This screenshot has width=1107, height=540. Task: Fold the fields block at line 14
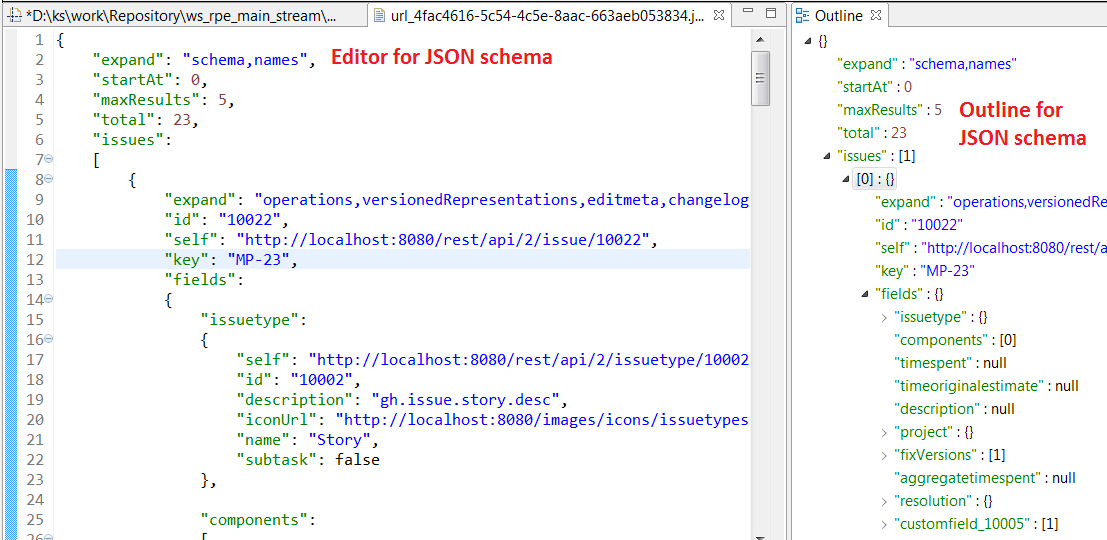49,300
